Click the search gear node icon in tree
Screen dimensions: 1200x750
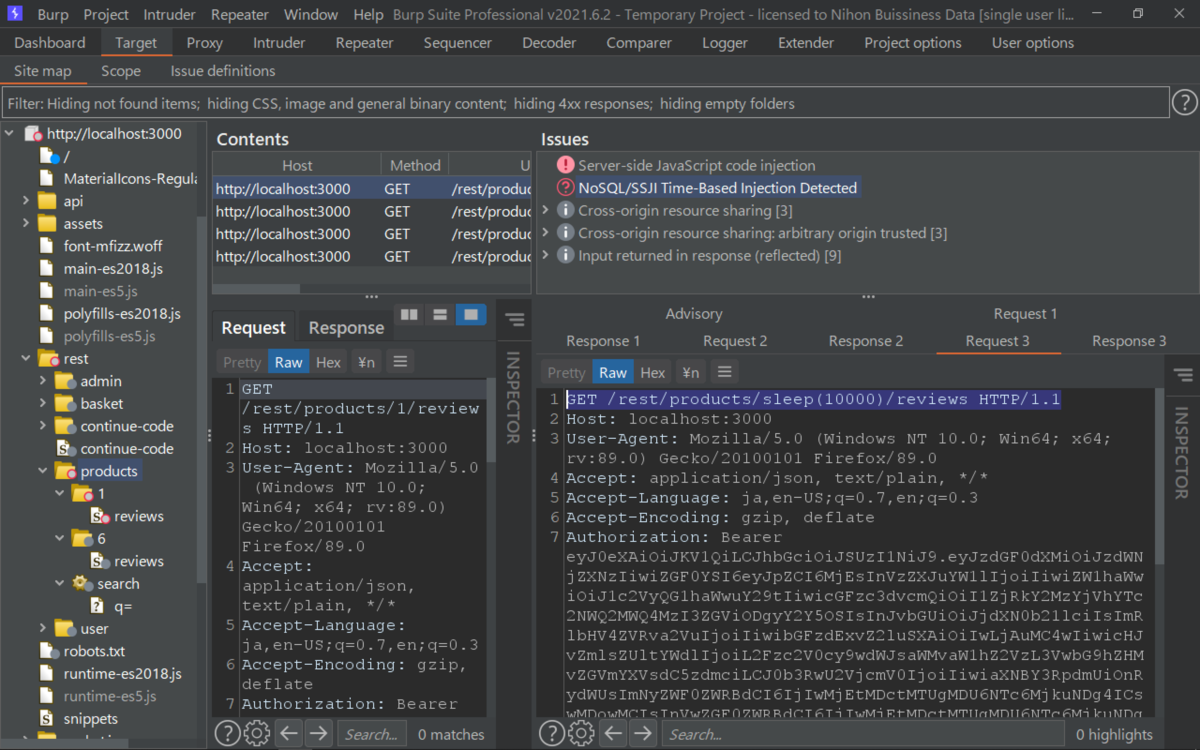(x=83, y=583)
